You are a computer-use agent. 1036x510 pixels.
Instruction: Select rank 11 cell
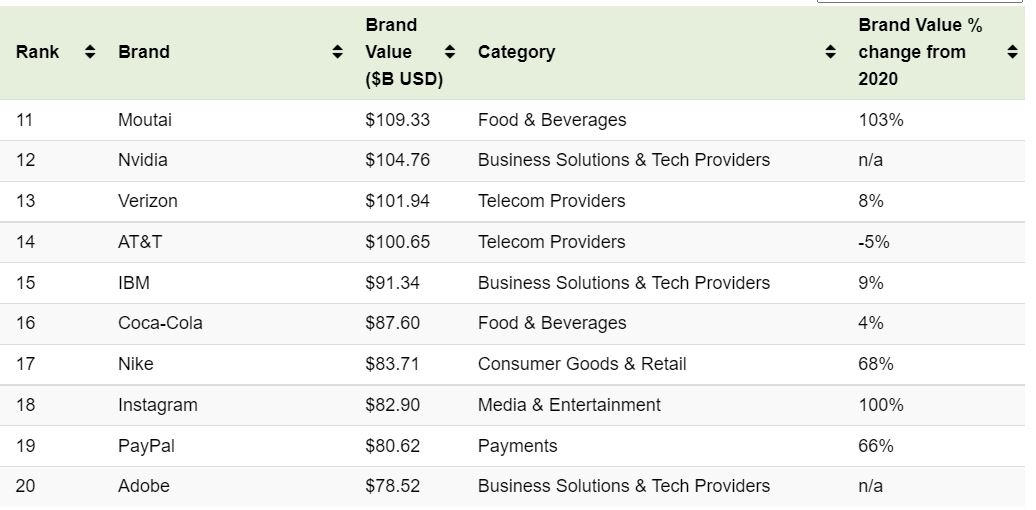tap(25, 120)
